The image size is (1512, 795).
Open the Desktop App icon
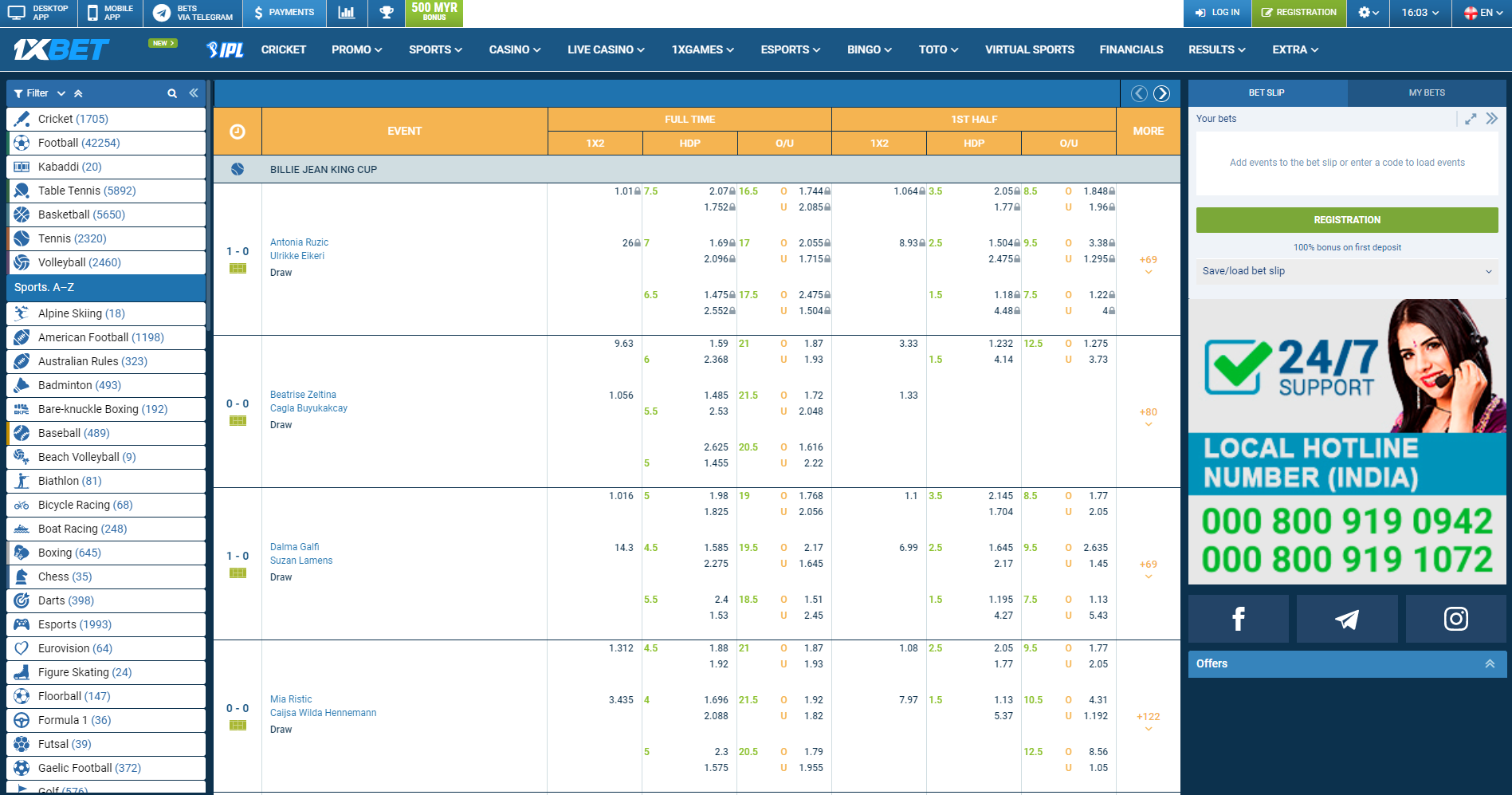tap(17, 13)
